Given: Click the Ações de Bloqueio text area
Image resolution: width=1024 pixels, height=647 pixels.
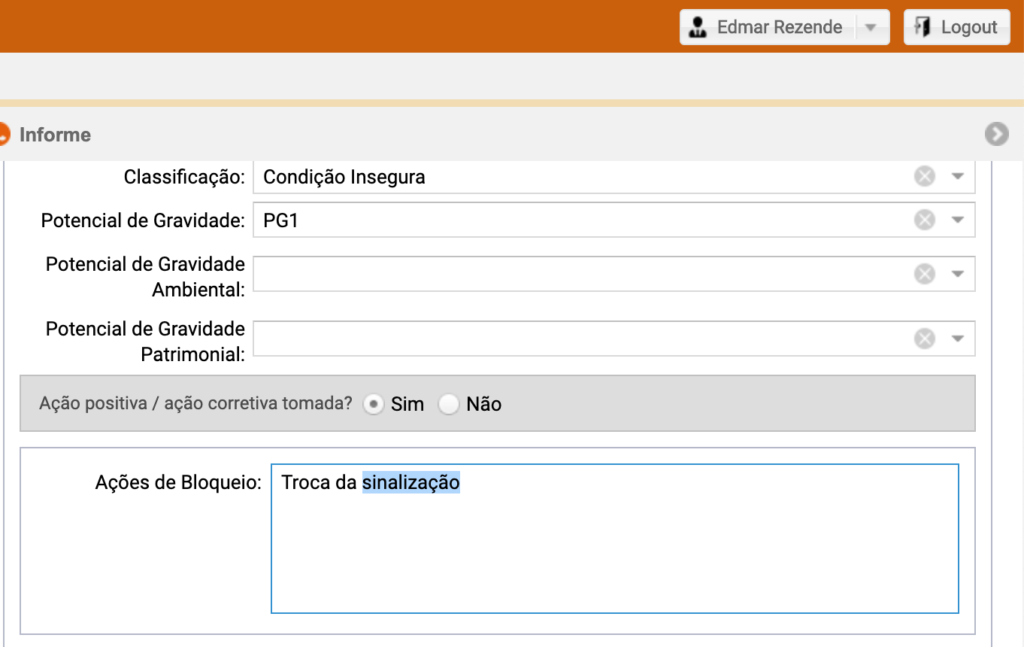Looking at the screenshot, I should [615, 539].
